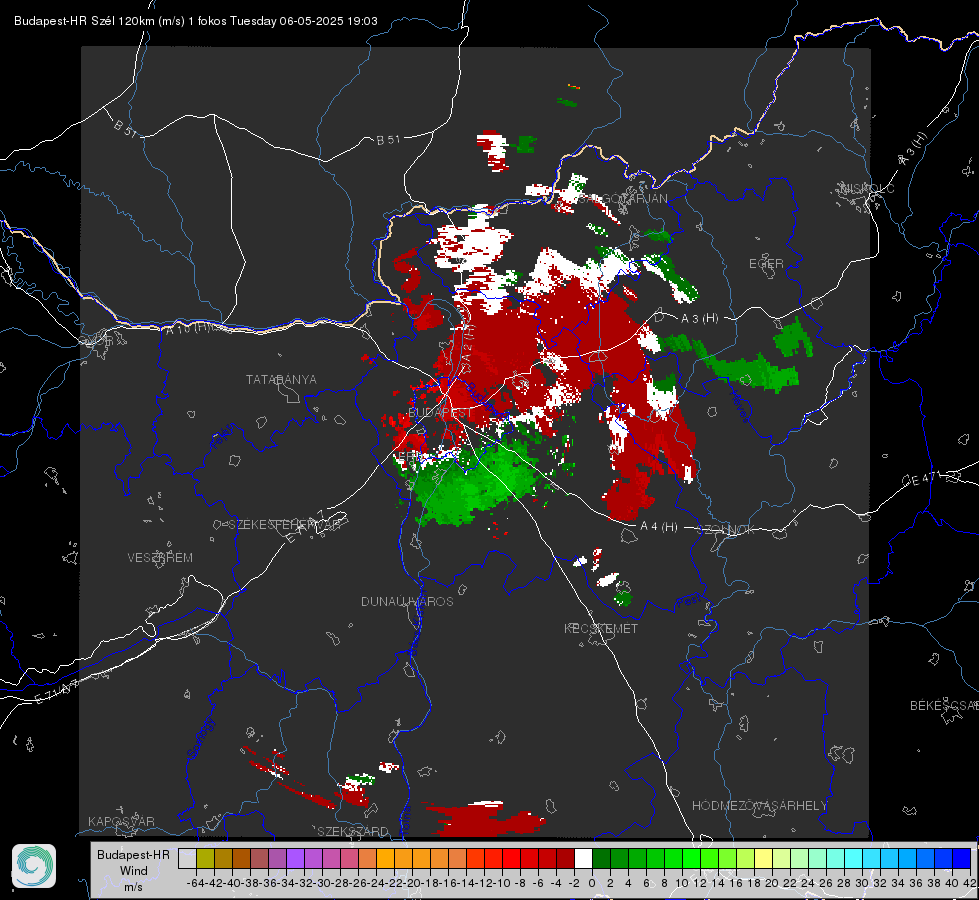Click the dark blue legend swatch nearest 42
979x900 pixels.
(x=962, y=858)
